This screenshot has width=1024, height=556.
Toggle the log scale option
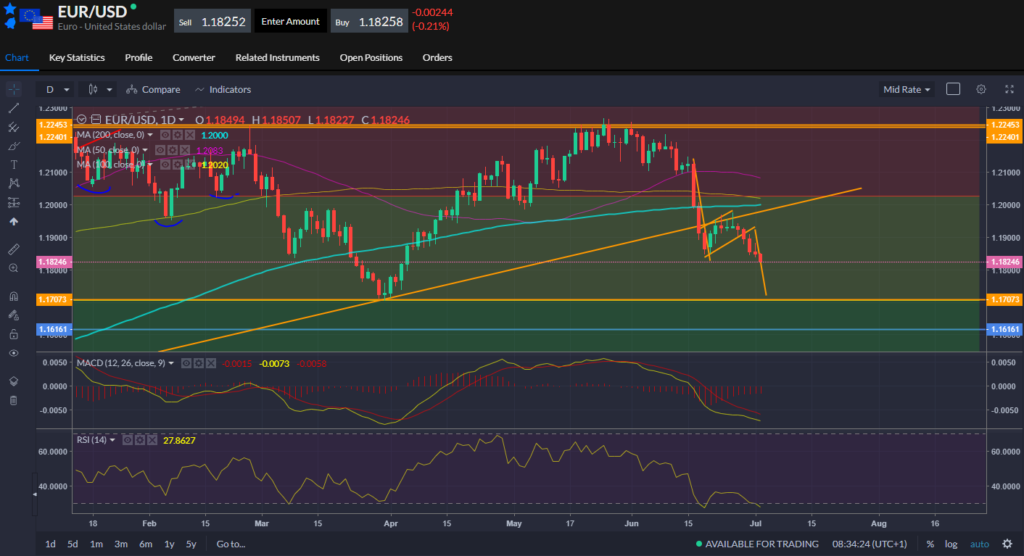(x=951, y=544)
